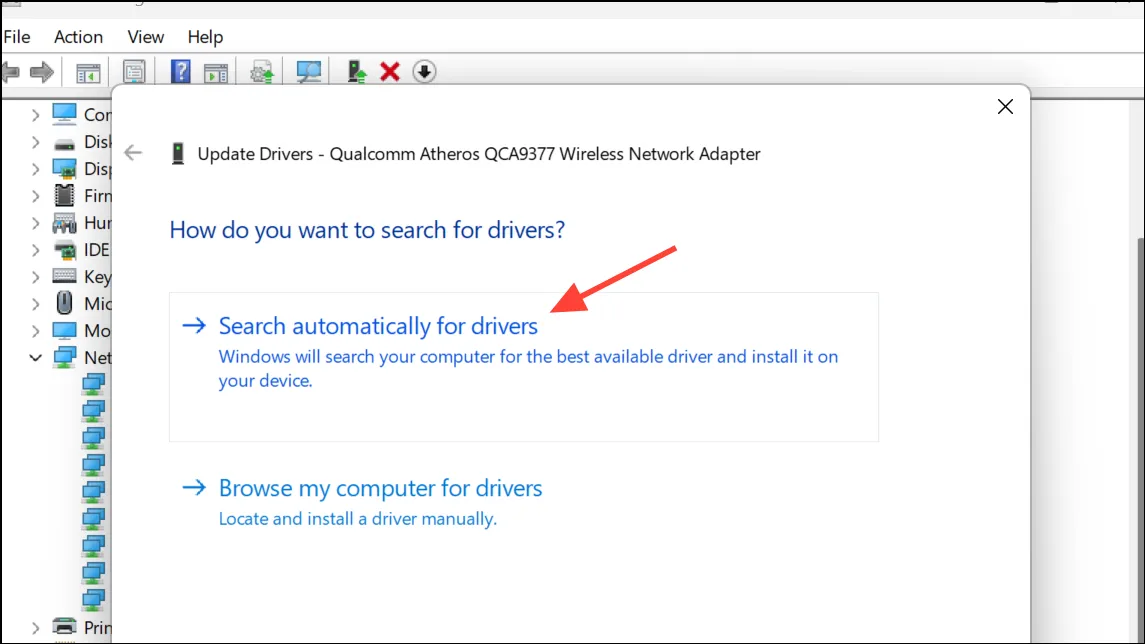Click the Show/Hide Console Tree toolbar icon
Viewport: 1145px width, 644px height.
tap(88, 72)
